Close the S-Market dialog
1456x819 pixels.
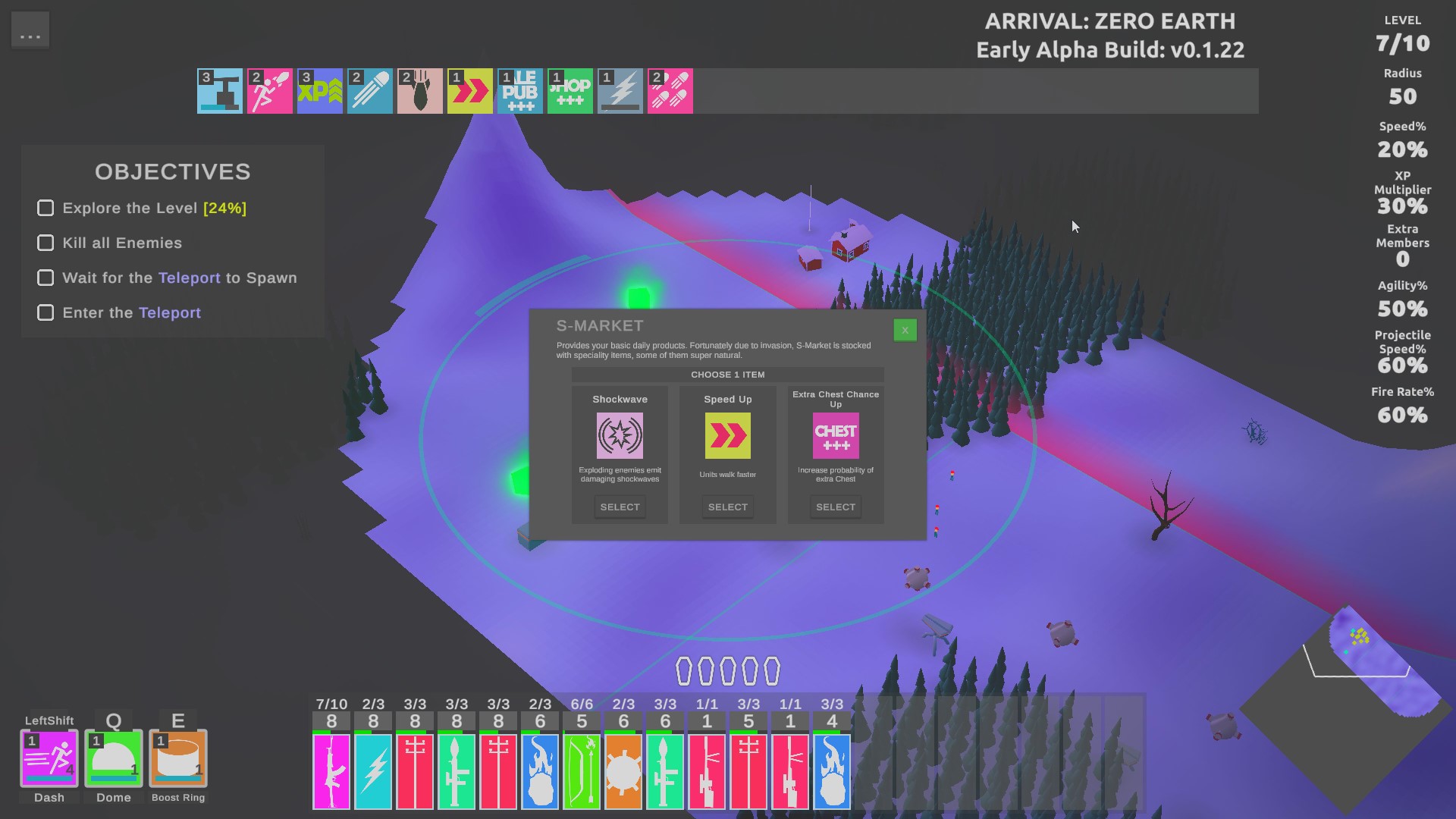[905, 330]
